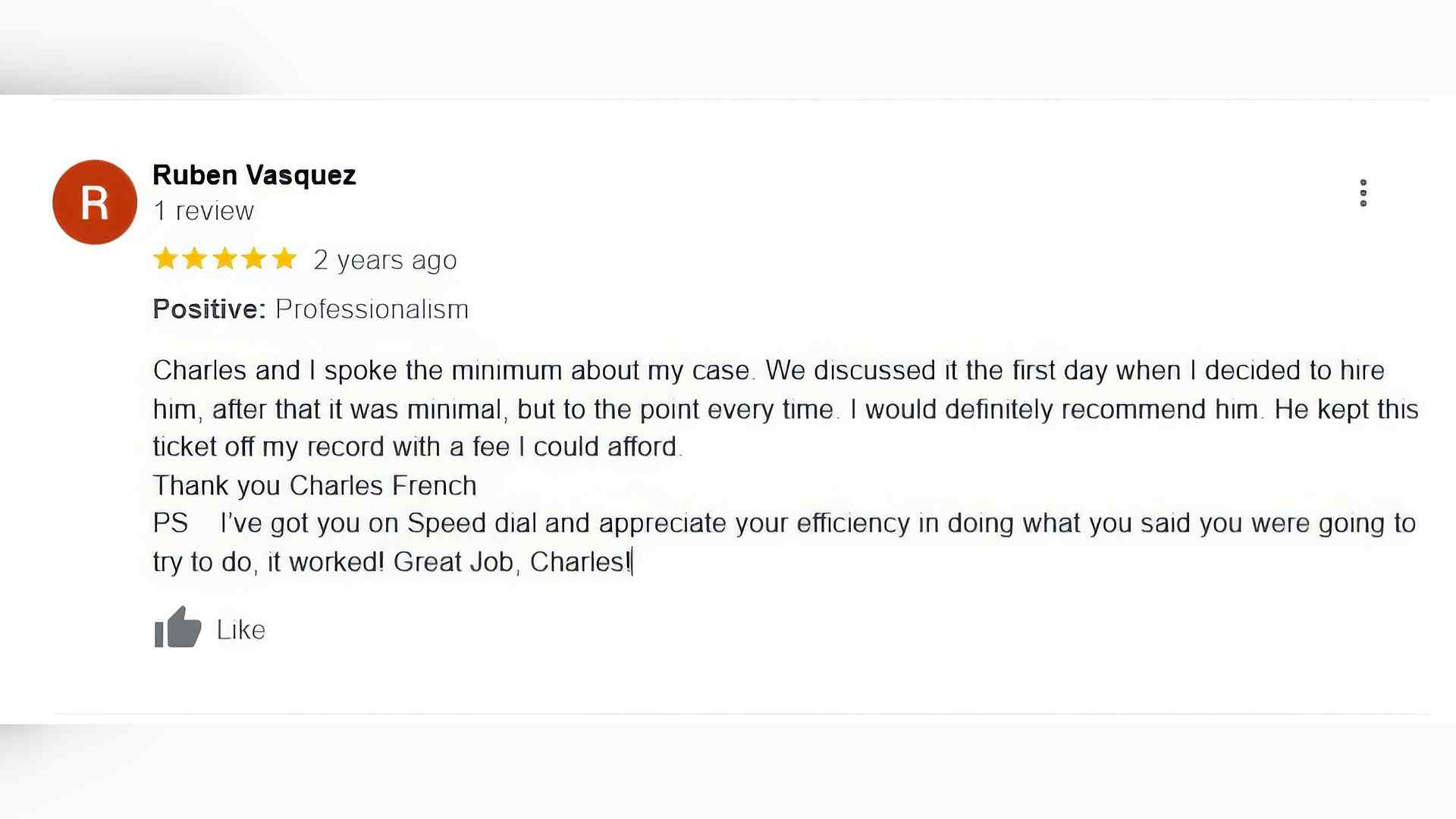The width and height of the screenshot is (1456, 819).
Task: Click the thumbs up icon
Action: [x=177, y=627]
